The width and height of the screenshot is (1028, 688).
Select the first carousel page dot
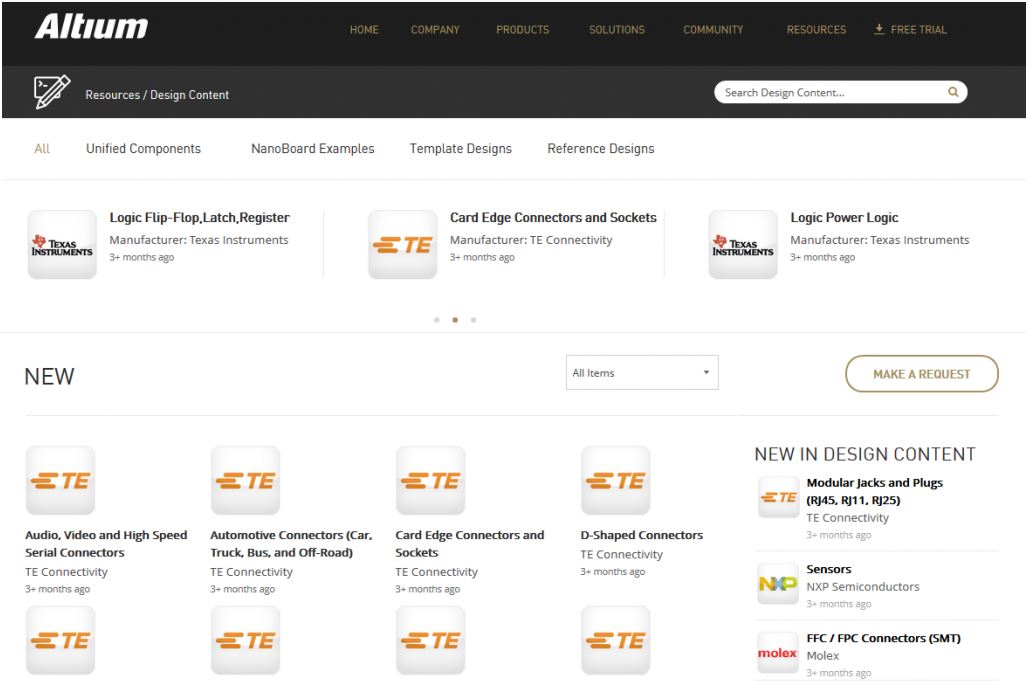(x=437, y=320)
